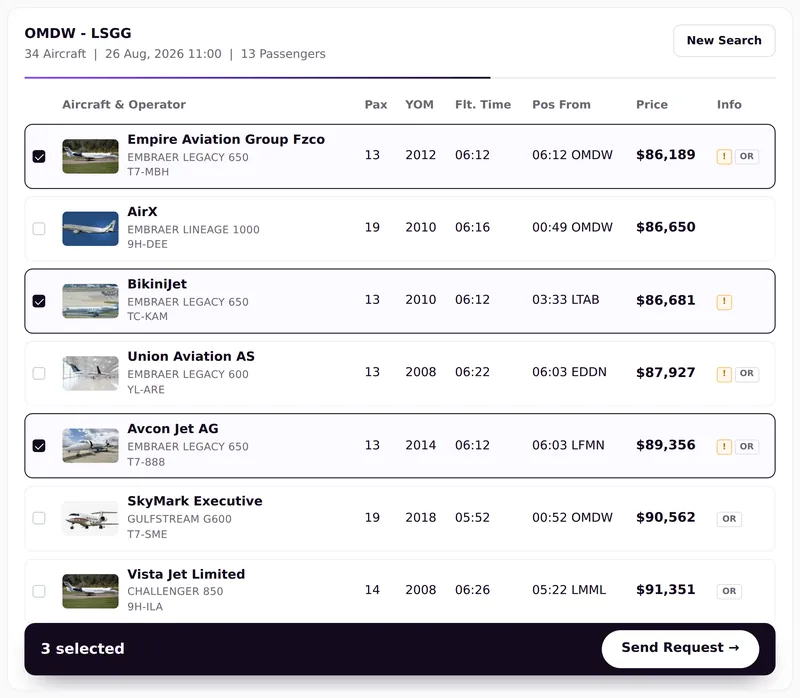Click the warning icon on BikiniJet row
Screen dimensions: 800x698
724,302
